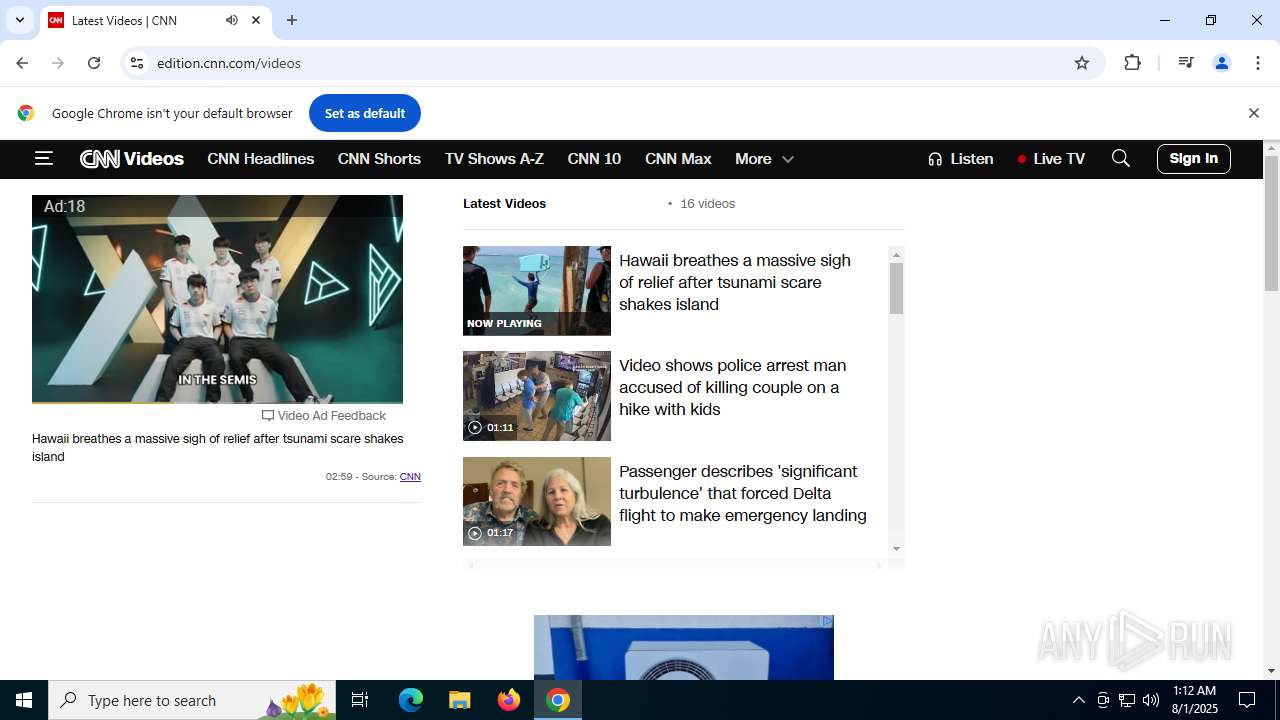
Task: Show hidden system tray icons
Action: 1078,700
